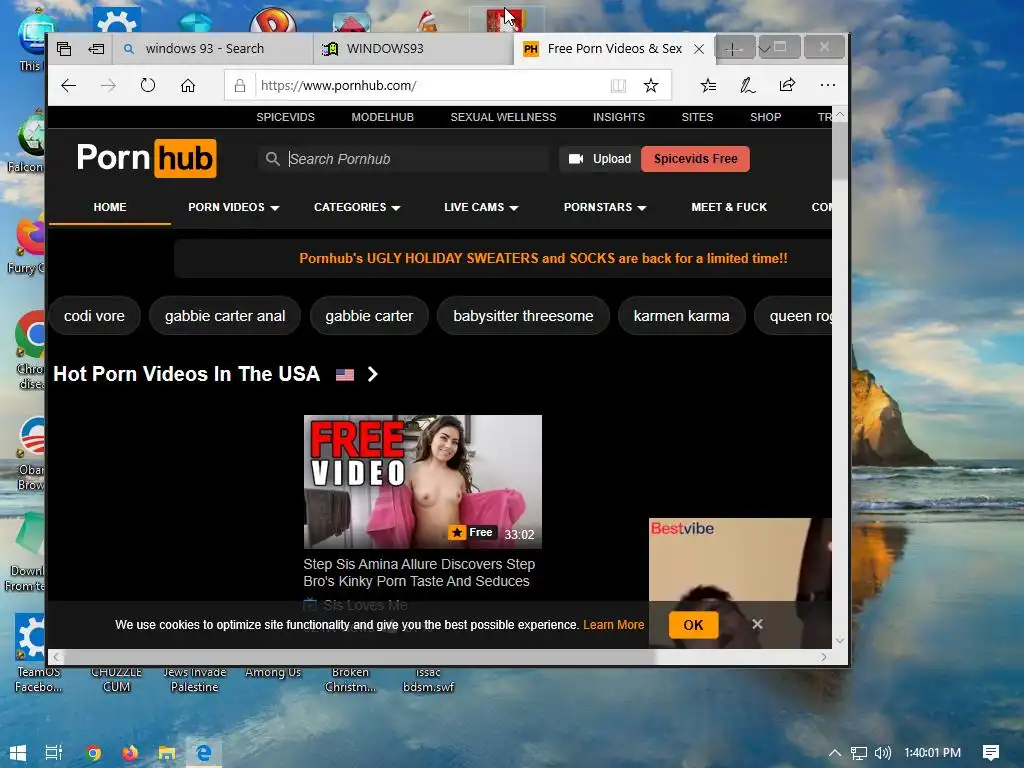This screenshot has height=768, width=1024.
Task: Select the HOME navigation item
Action: pos(110,207)
